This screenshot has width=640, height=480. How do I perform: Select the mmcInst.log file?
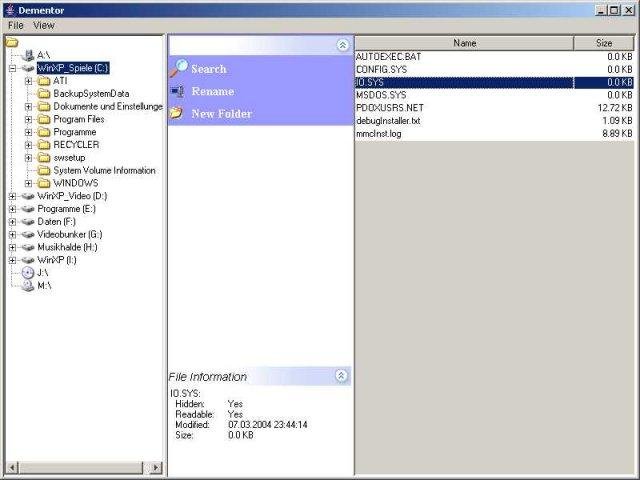[x=494, y=133]
